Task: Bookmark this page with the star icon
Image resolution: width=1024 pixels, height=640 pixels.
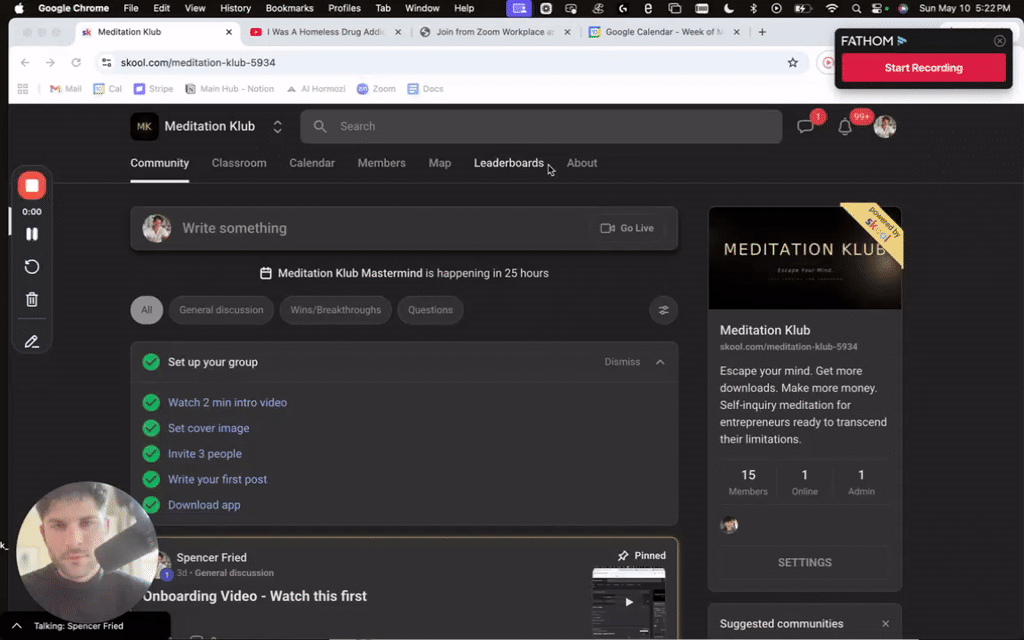Action: (x=793, y=63)
